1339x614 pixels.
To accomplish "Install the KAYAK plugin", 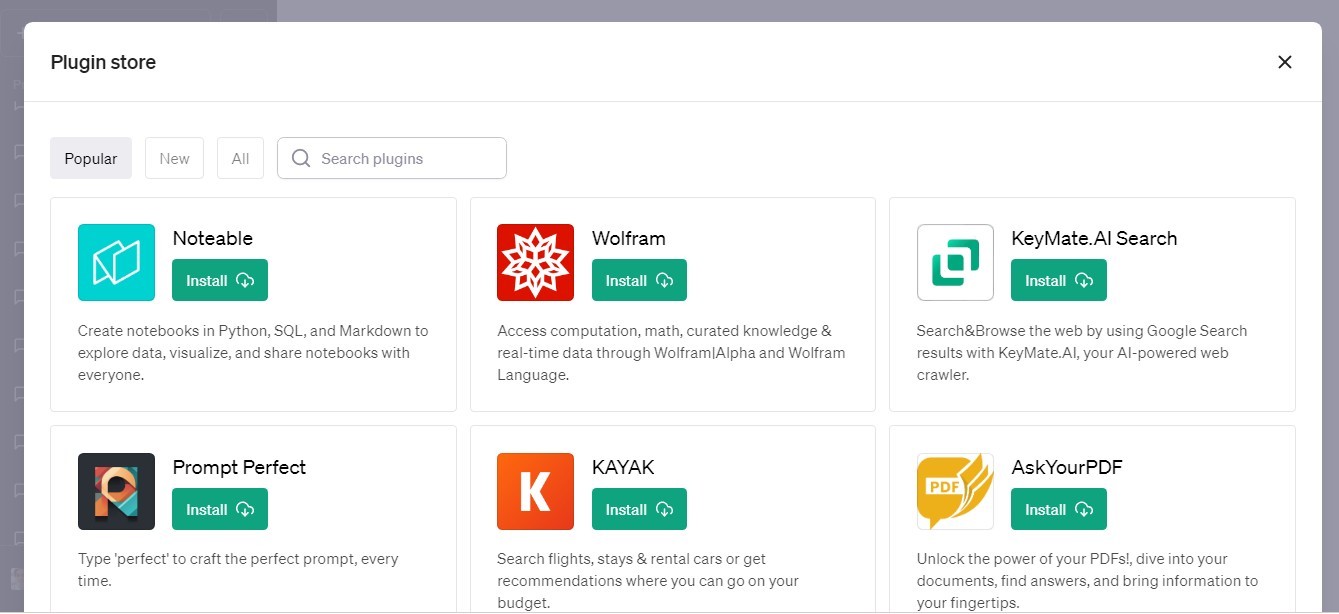I will pyautogui.click(x=638, y=509).
